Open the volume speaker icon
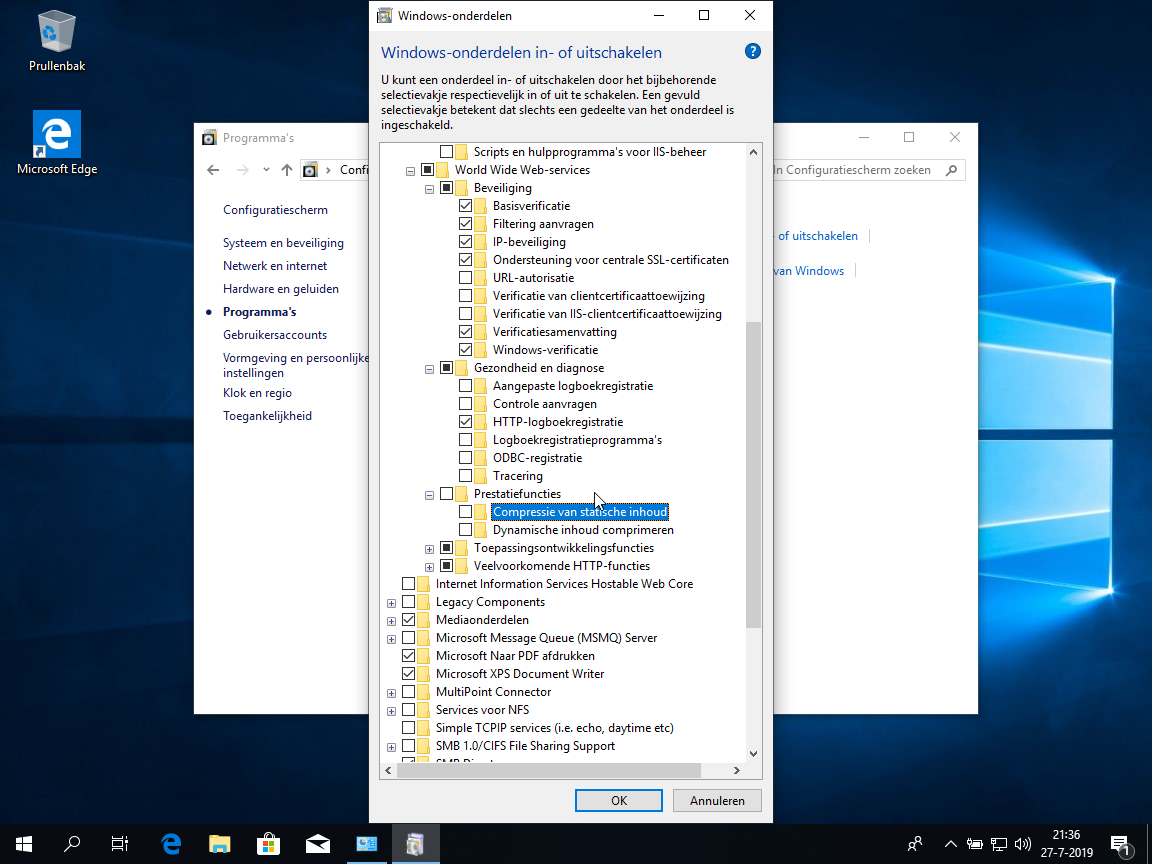The height and width of the screenshot is (864, 1152). (1022, 844)
